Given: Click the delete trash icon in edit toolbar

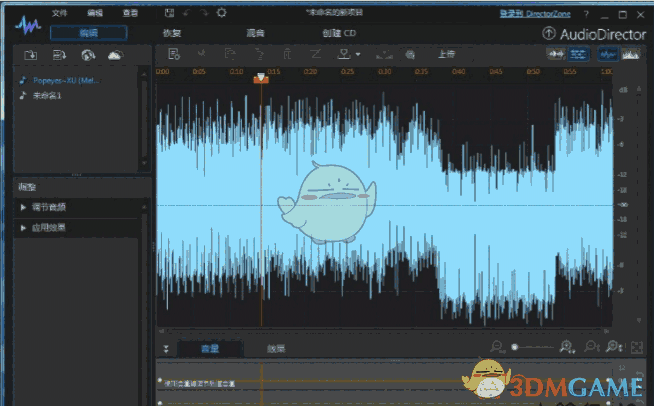Looking at the screenshot, I should click(x=287, y=54).
